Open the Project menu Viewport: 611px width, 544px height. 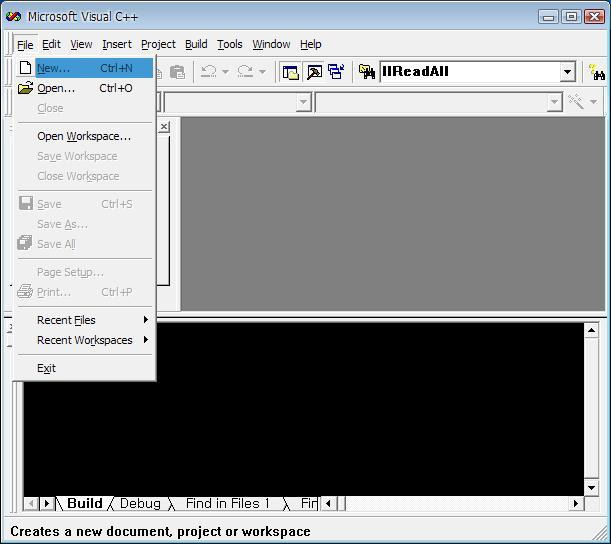pos(158,44)
